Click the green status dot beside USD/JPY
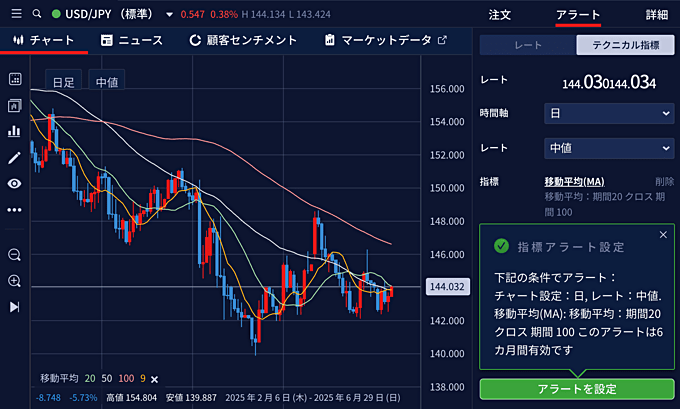 pyautogui.click(x=56, y=14)
